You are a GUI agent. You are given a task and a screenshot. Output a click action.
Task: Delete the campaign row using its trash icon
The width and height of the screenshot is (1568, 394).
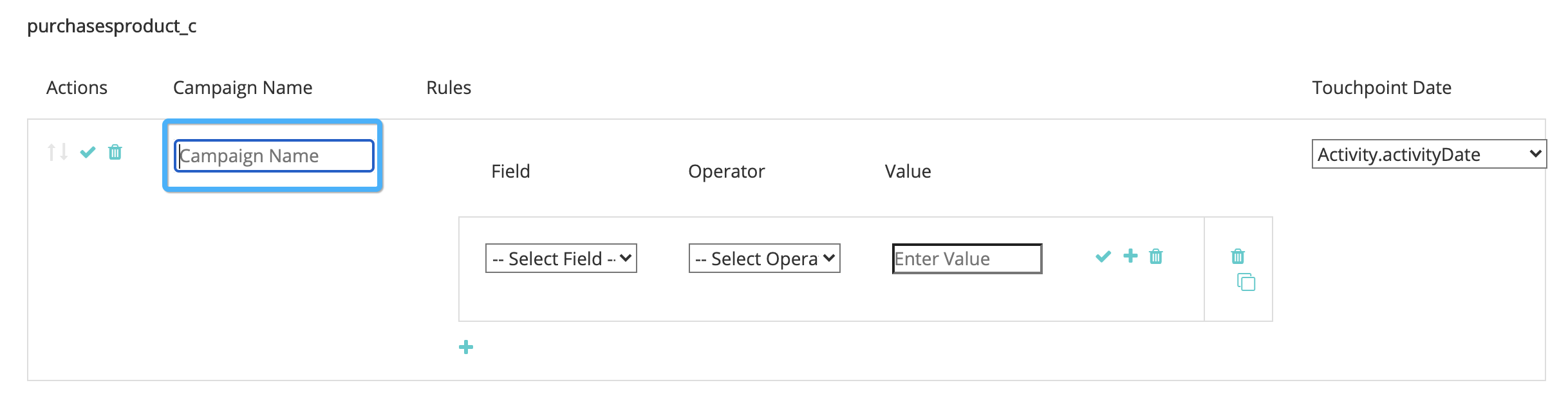click(115, 153)
